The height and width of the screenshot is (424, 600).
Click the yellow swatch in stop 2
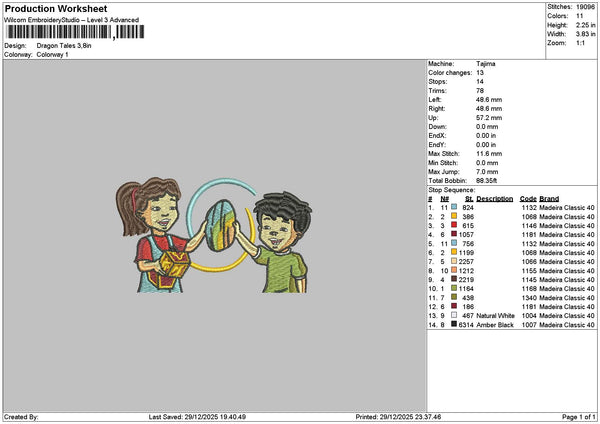[x=454, y=216]
